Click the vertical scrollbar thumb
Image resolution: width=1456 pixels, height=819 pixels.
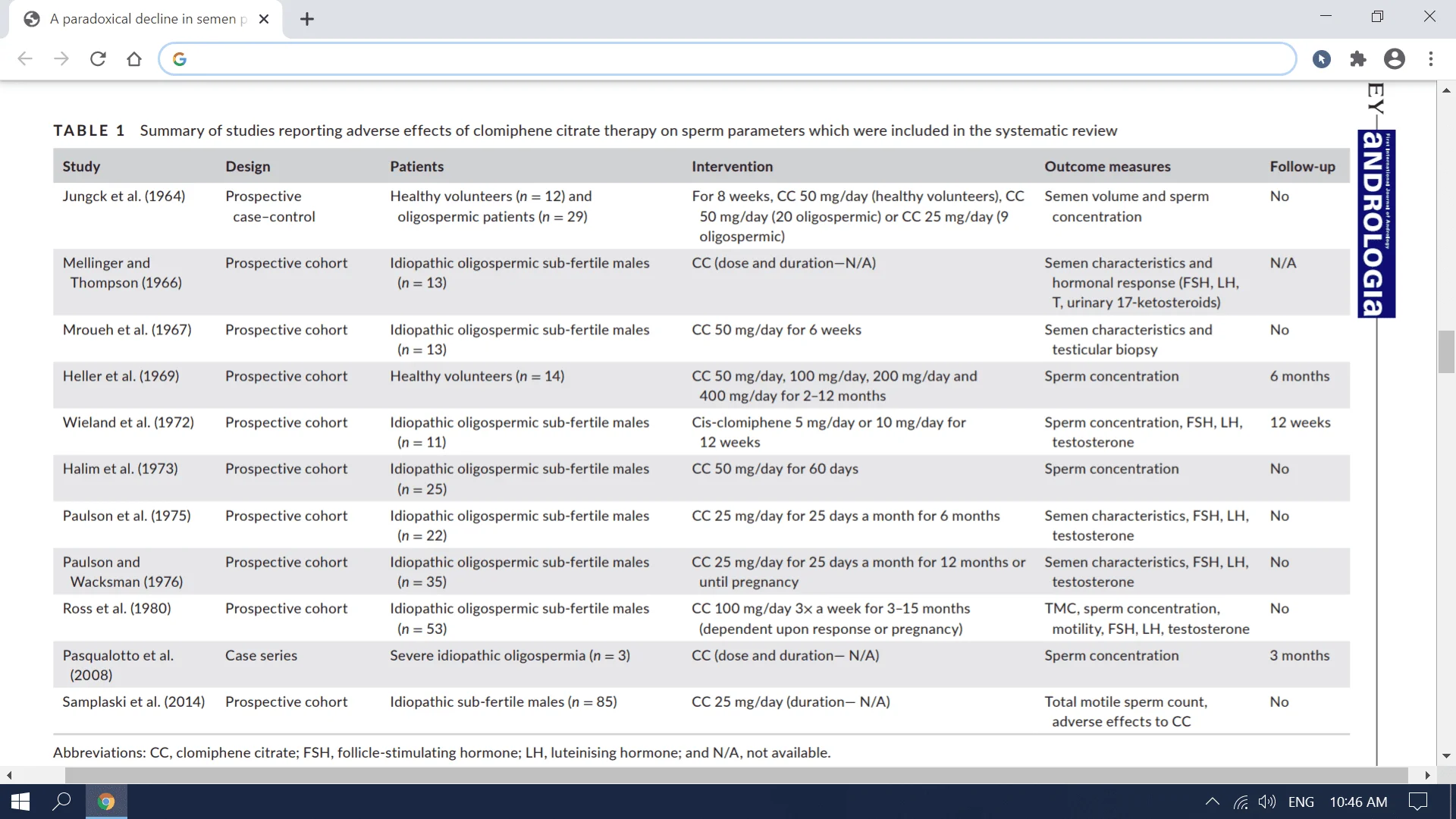[1446, 352]
